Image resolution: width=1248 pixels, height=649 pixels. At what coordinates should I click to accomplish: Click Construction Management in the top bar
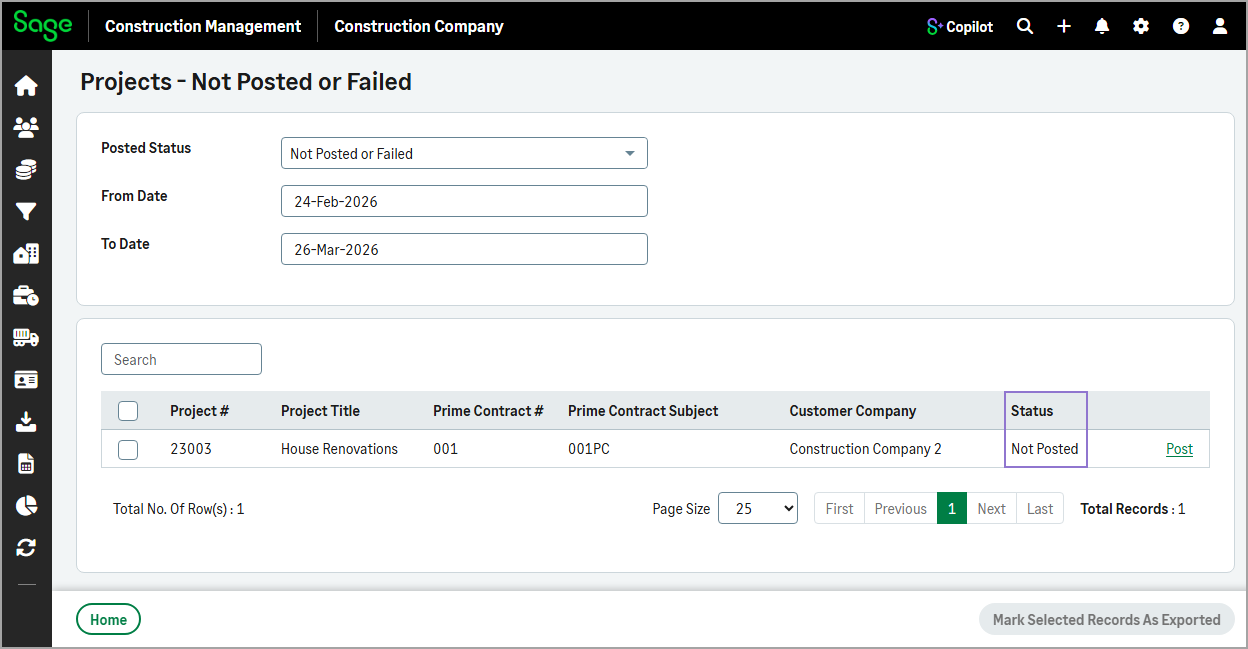click(x=202, y=26)
